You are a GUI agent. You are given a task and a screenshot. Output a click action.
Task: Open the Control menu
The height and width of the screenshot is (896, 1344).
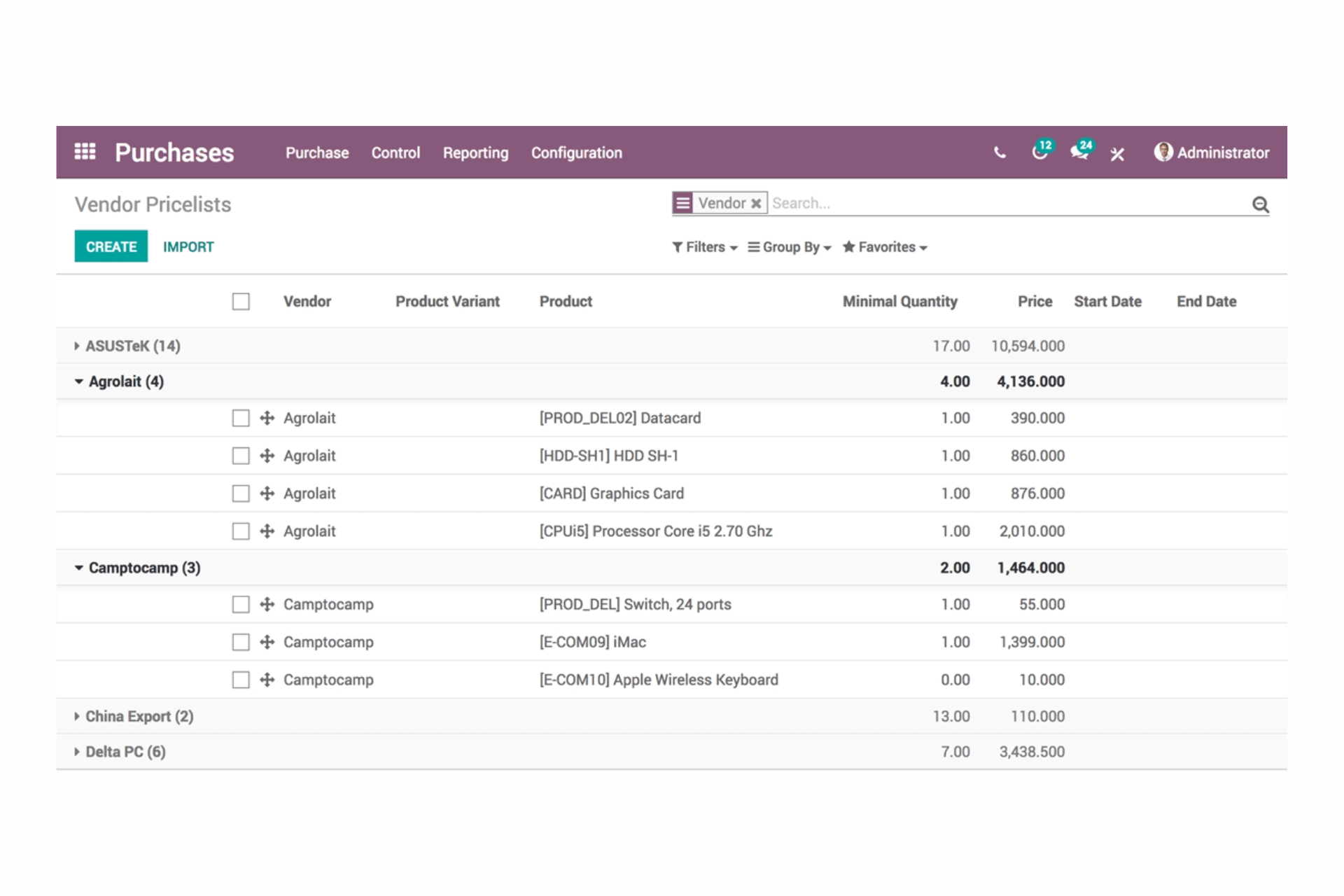pos(395,153)
